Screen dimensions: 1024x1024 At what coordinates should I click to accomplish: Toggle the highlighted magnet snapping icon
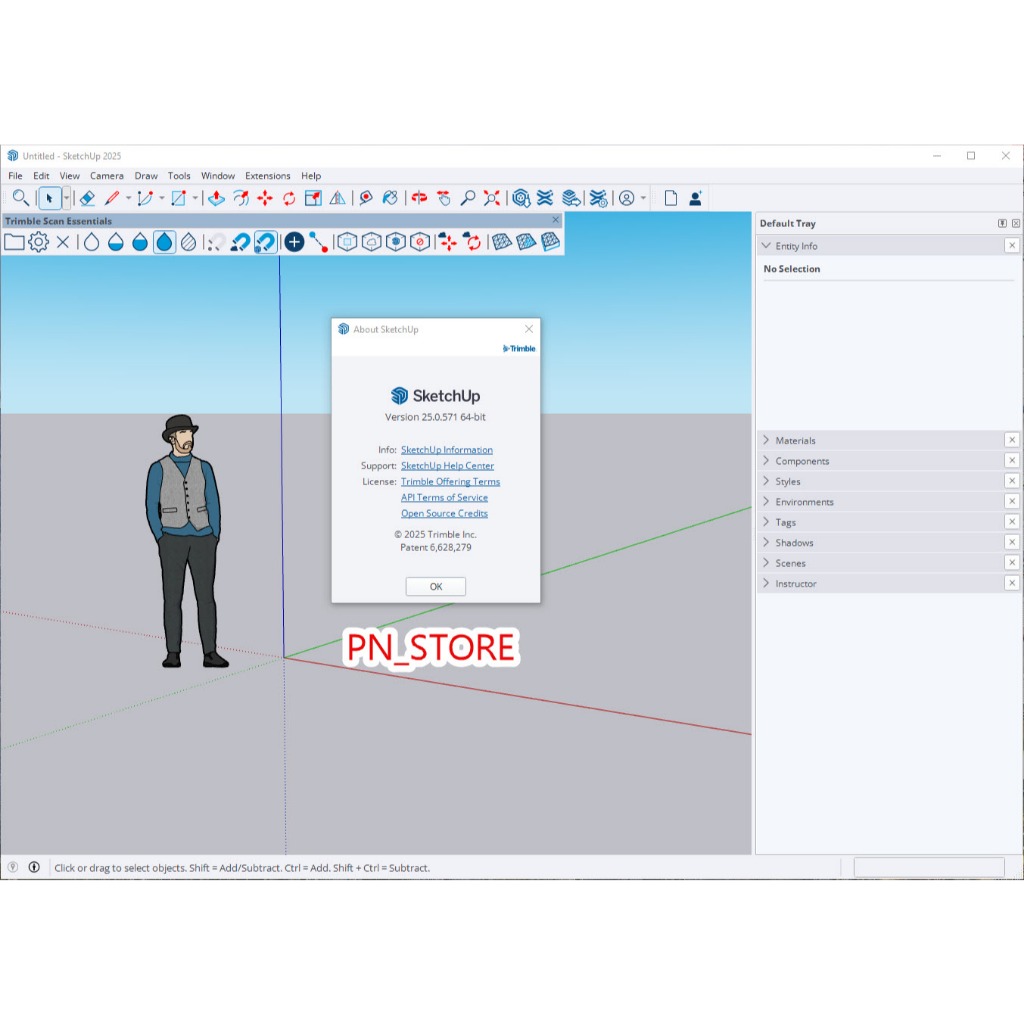tap(265, 242)
